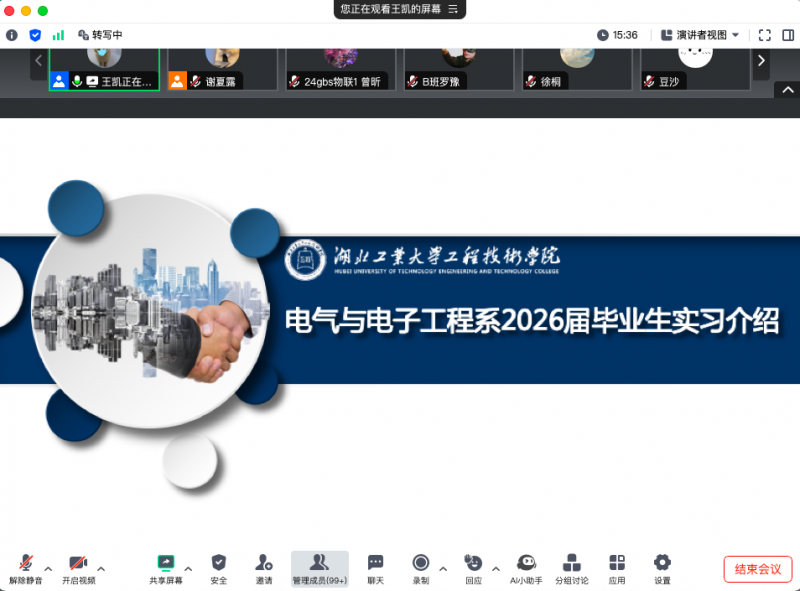Start recording with 录制 icon
Viewport: 800px width, 591px height.
click(x=421, y=568)
